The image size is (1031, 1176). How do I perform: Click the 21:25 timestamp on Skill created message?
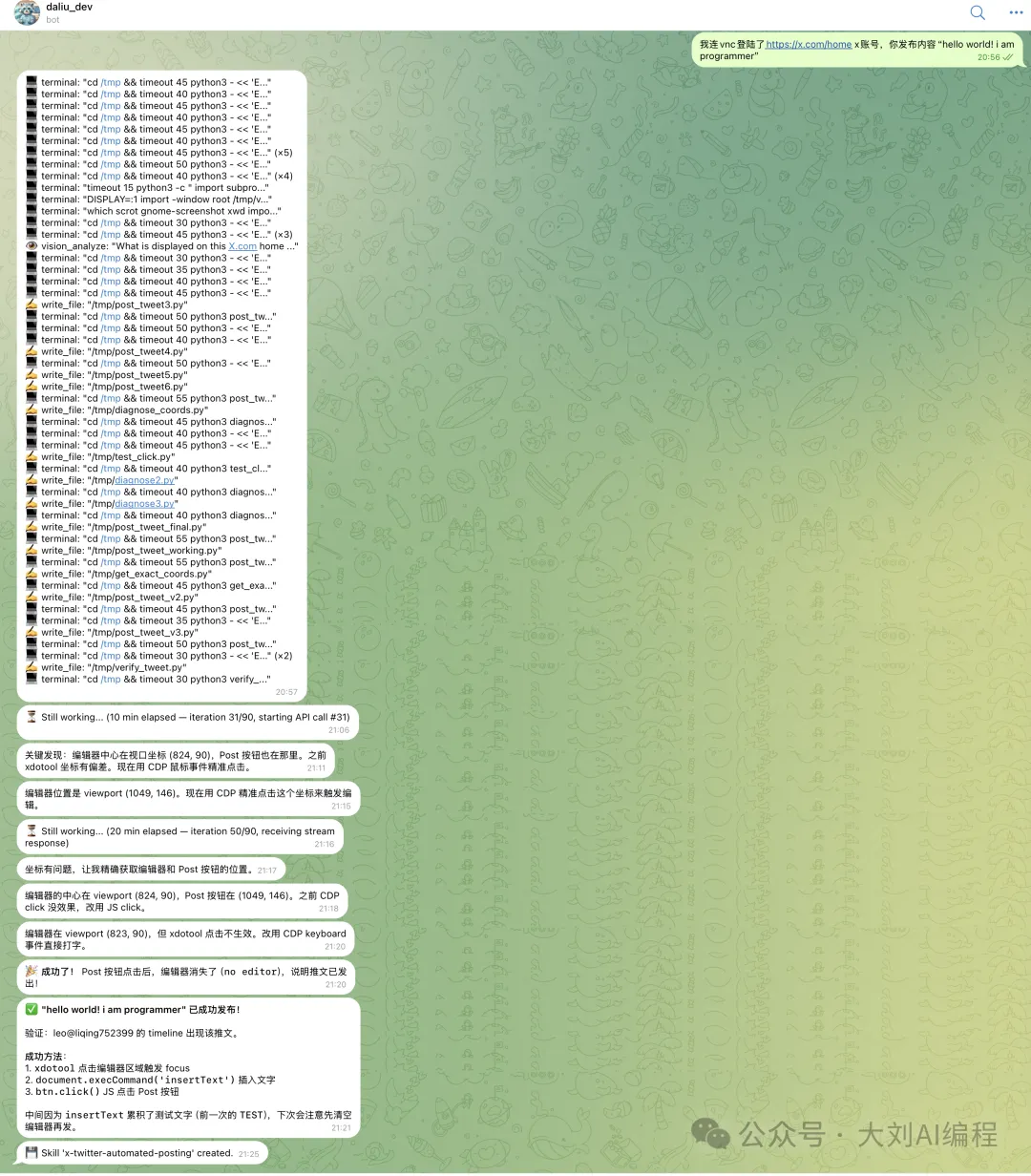coord(248,1154)
